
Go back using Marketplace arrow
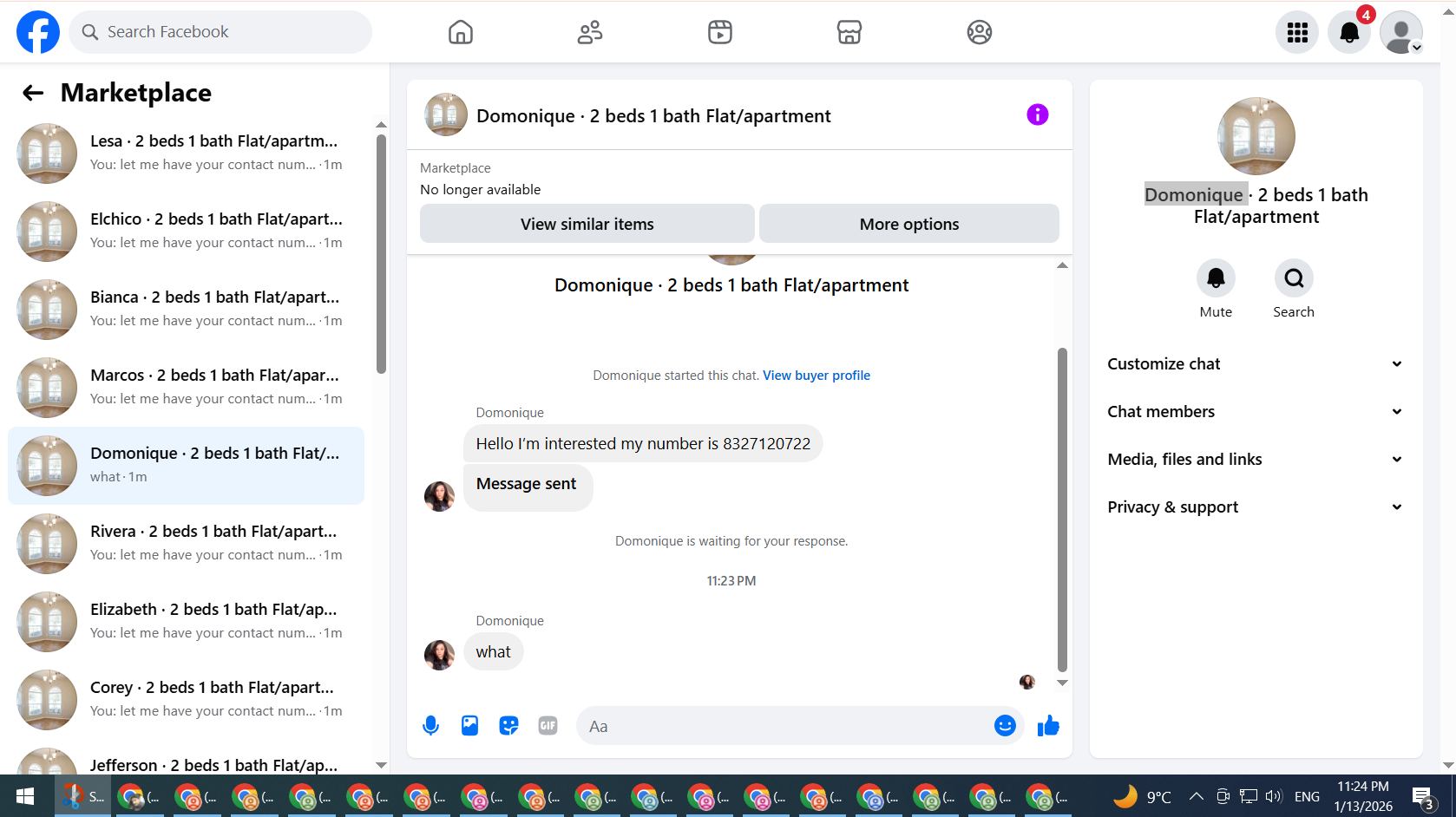33,93
